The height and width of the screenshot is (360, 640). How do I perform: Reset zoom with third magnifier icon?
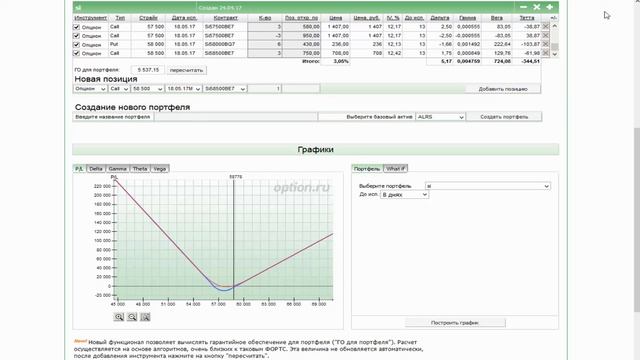145,317
